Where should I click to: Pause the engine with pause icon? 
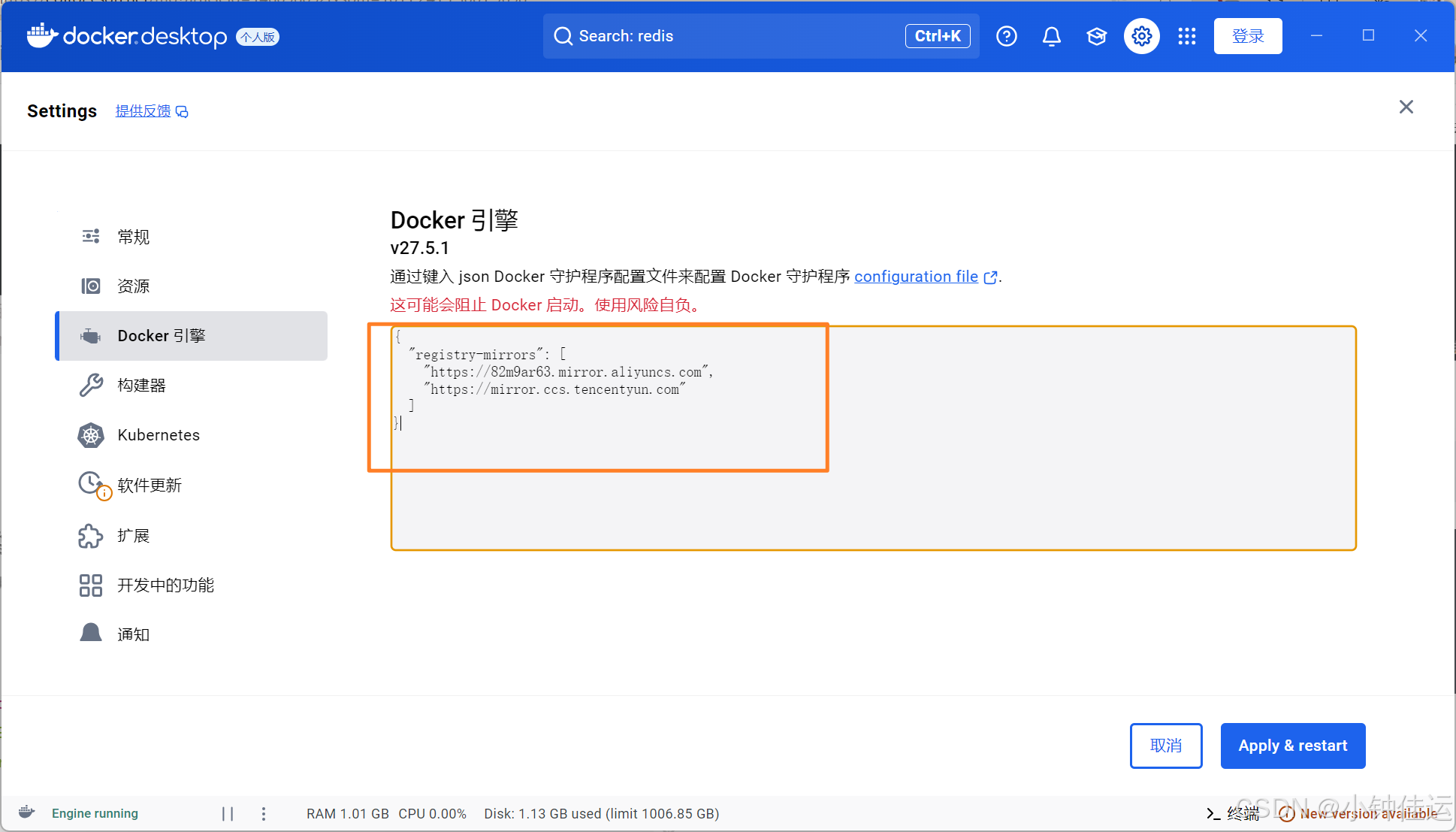(x=228, y=813)
